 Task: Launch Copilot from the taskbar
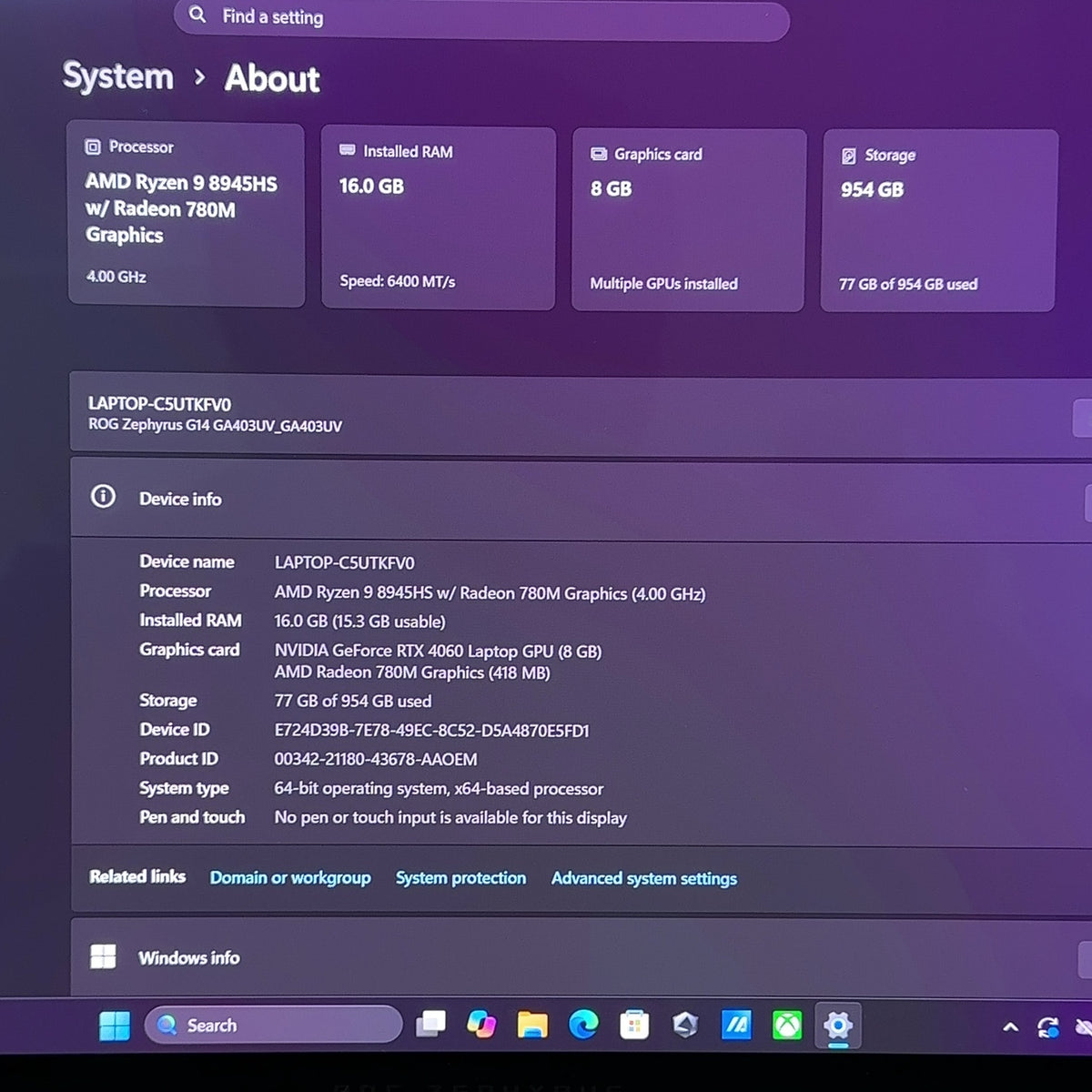point(481,1025)
